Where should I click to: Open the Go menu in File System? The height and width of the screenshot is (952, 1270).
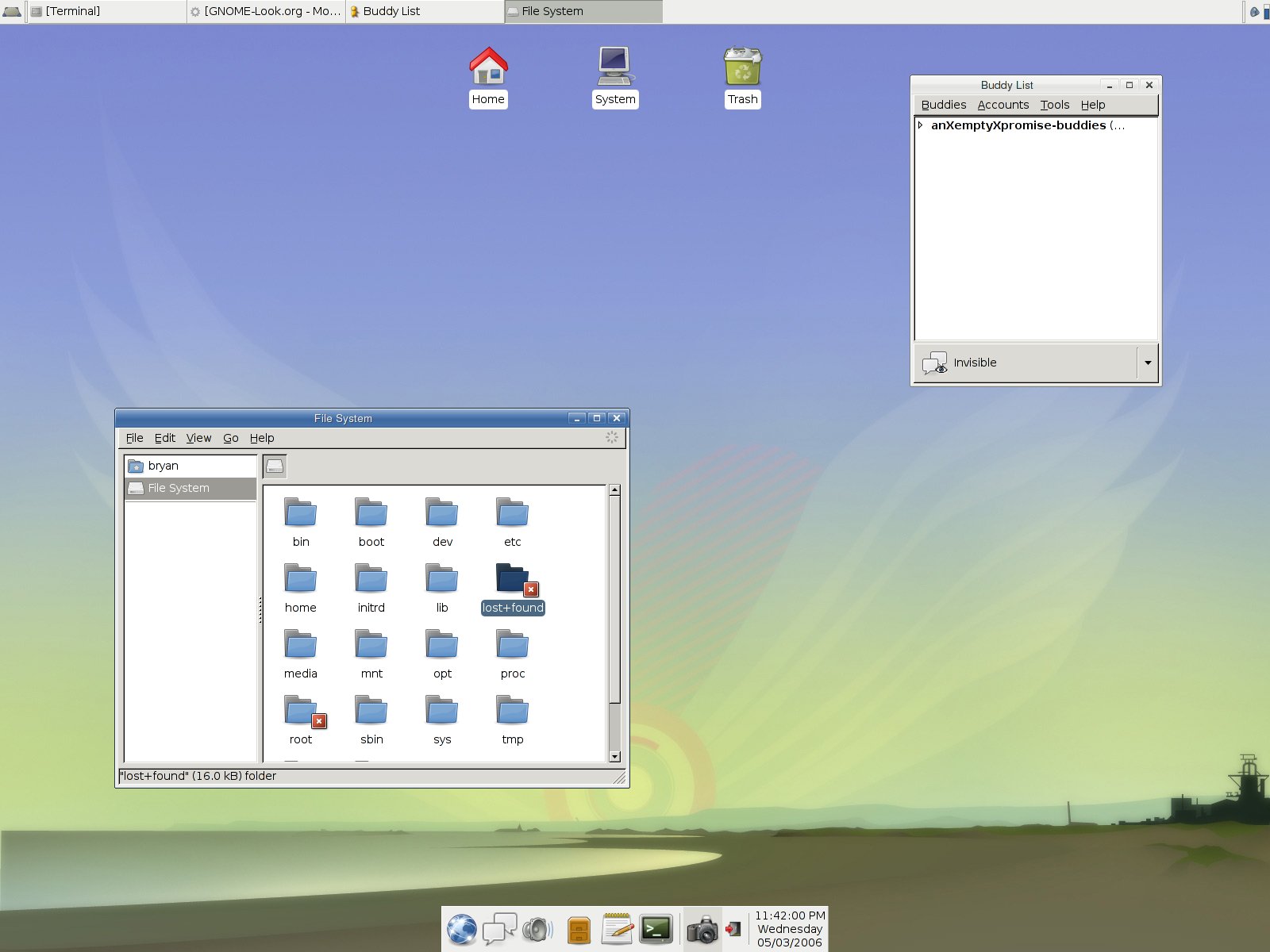point(231,438)
